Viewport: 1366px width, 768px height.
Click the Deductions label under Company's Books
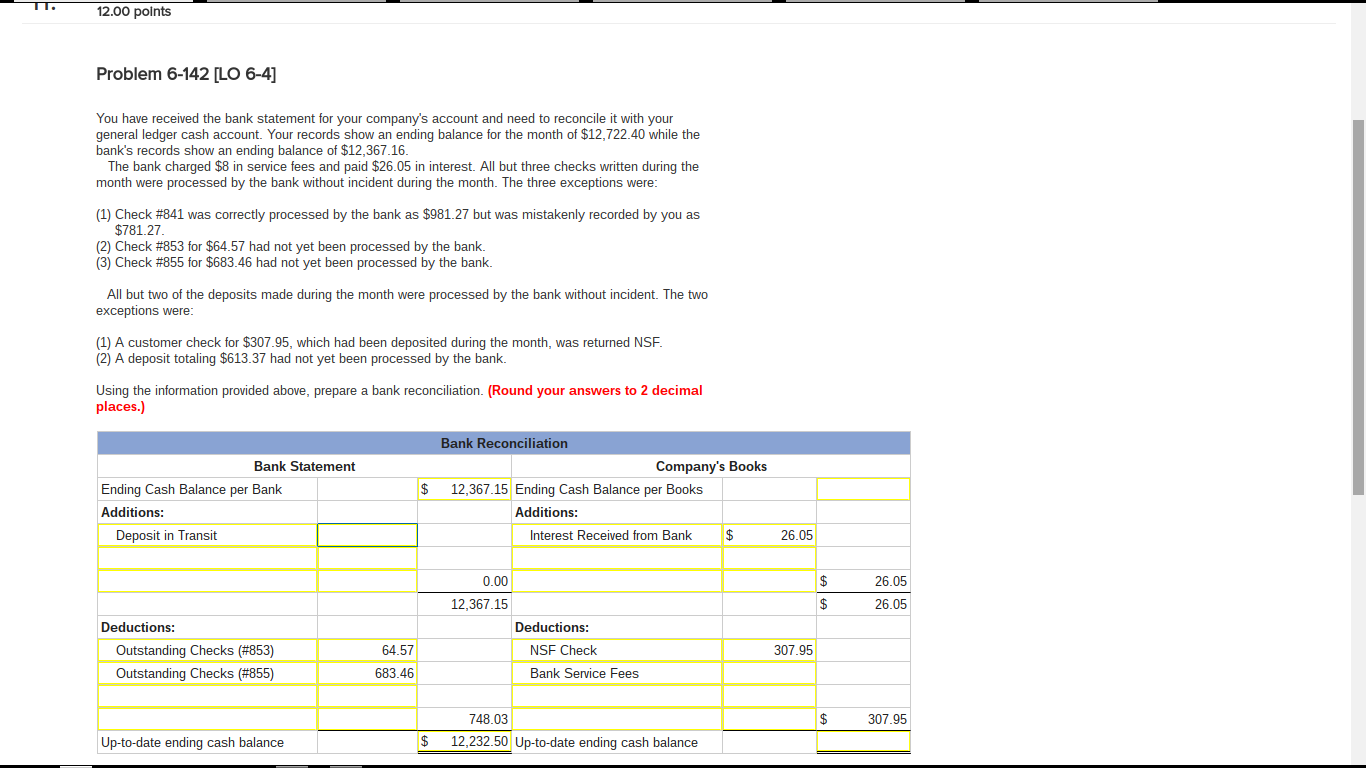pos(551,627)
